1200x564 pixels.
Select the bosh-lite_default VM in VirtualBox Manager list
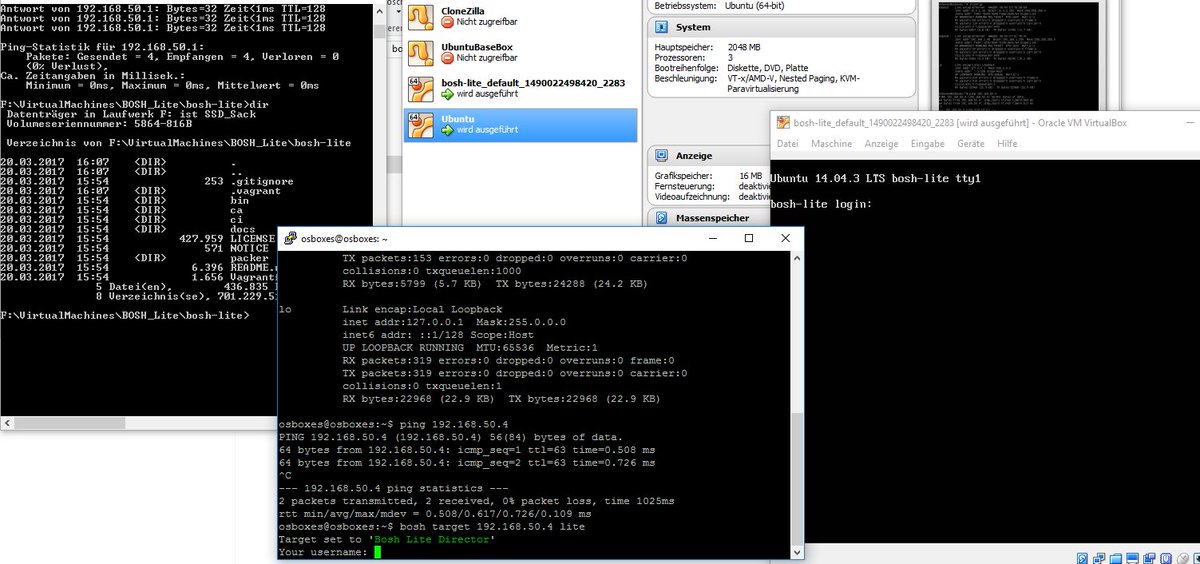(520, 88)
